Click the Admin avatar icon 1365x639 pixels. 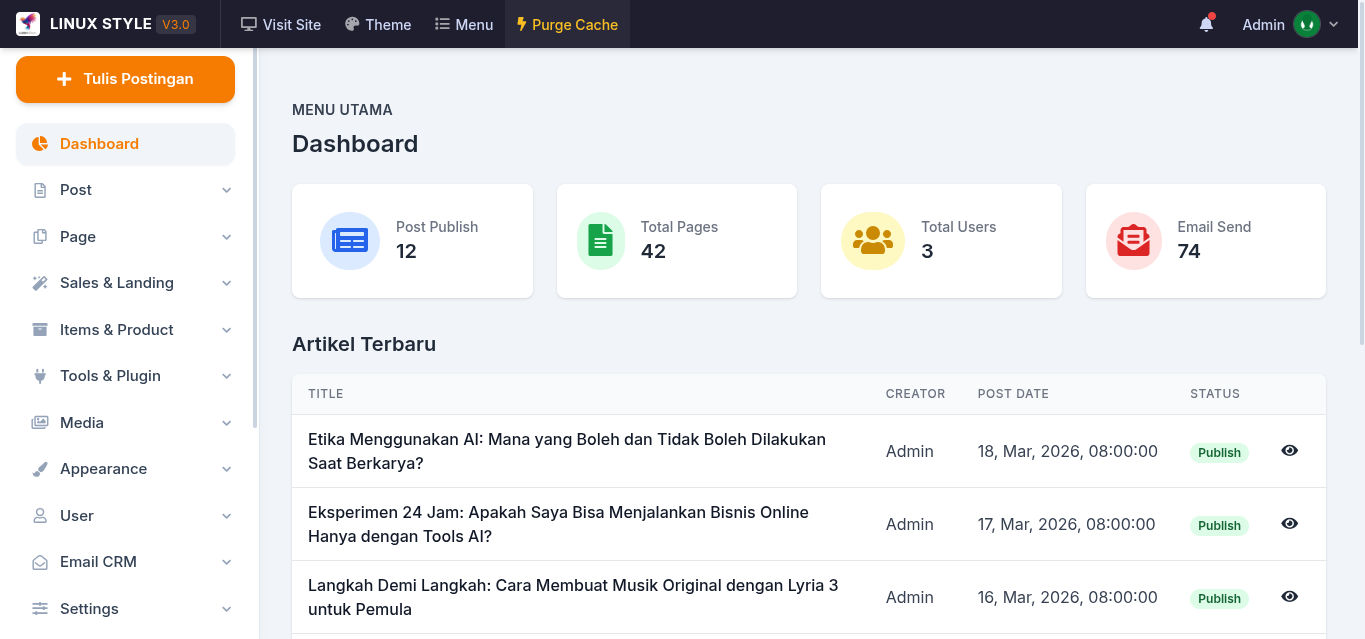click(1307, 24)
